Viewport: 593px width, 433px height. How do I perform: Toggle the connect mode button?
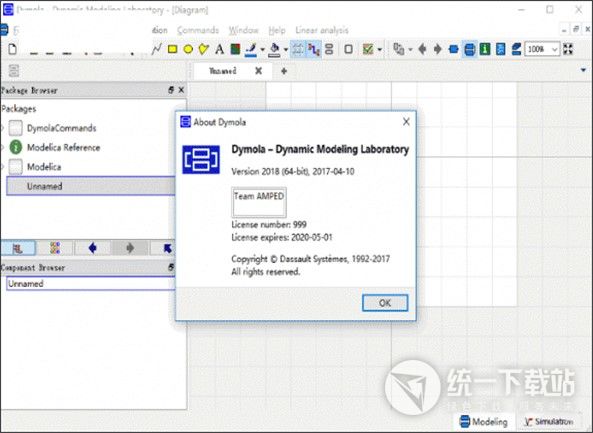coord(314,49)
